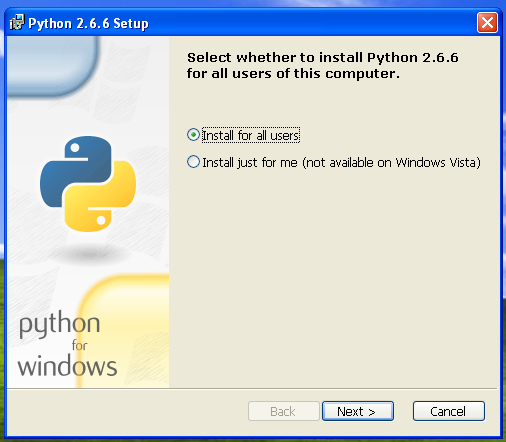506x442 pixels.
Task: Click the installer icon in title bar
Action: [x=17, y=22]
